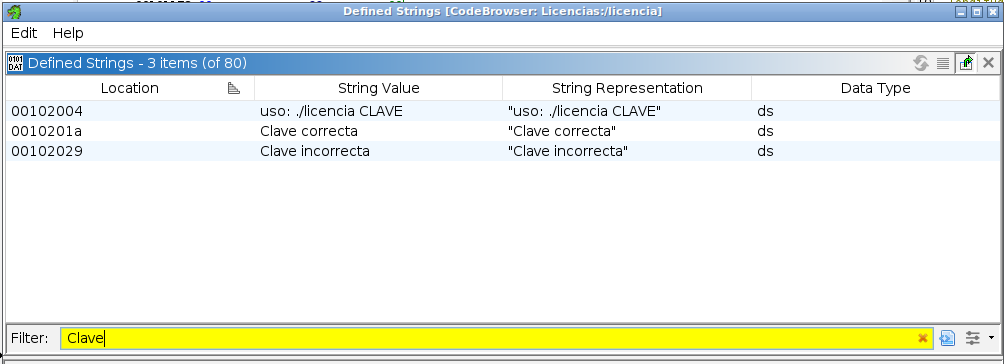Sort by the Location column header
1004x364 pixels.
pos(130,88)
